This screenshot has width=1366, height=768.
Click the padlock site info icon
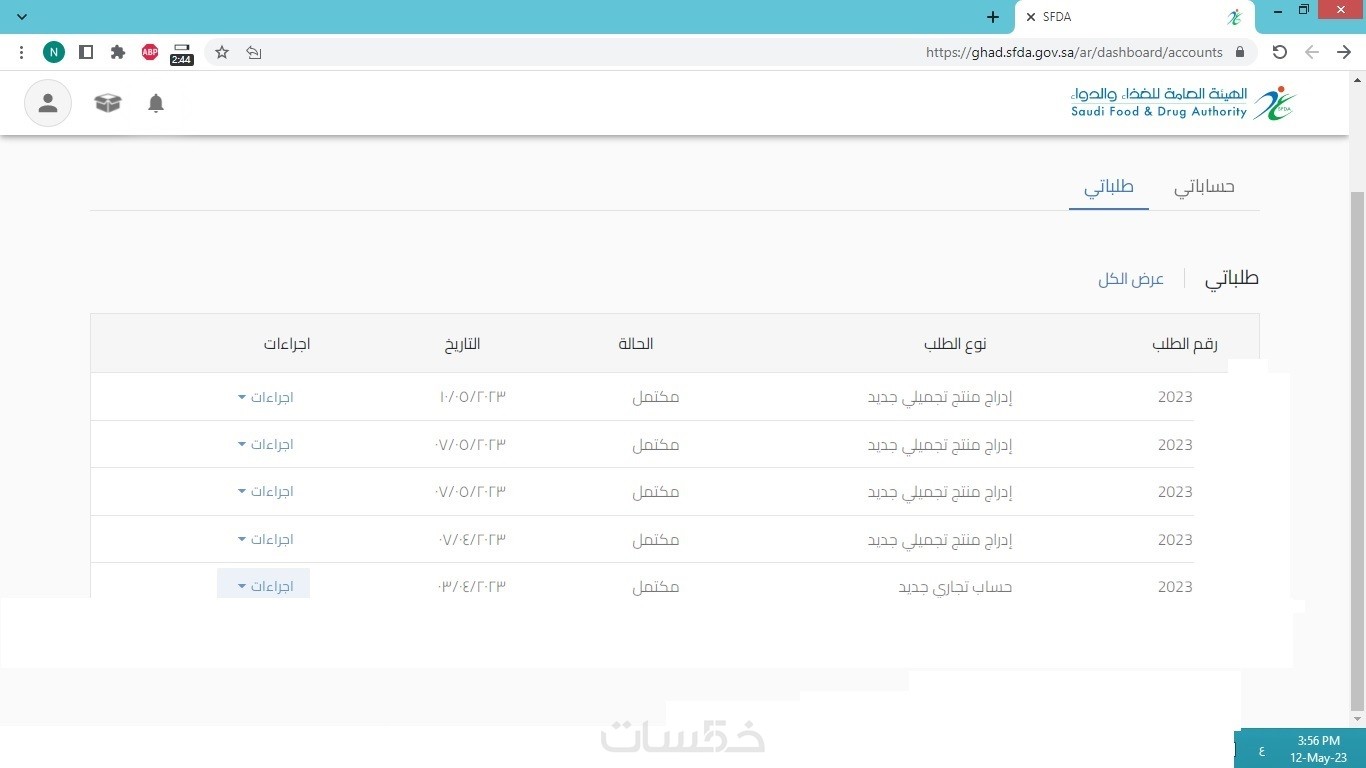tap(1240, 52)
